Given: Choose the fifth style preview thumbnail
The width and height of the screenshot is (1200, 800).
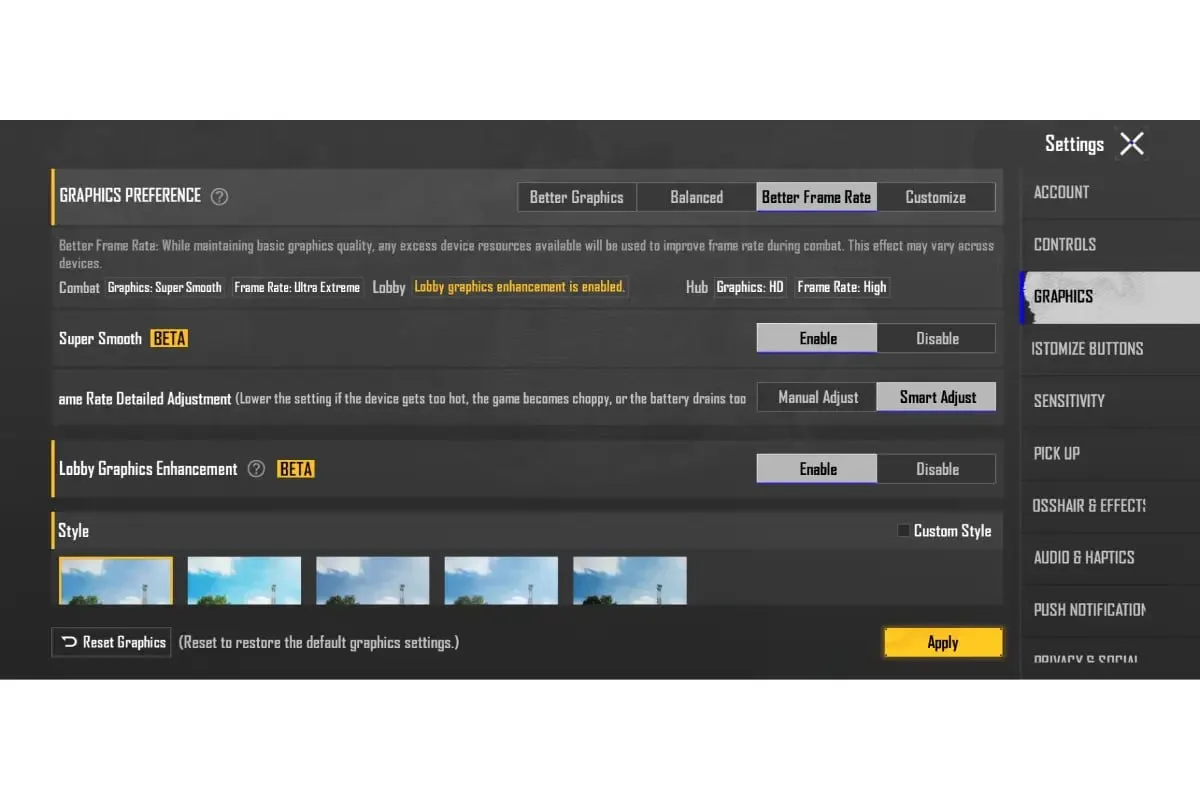Looking at the screenshot, I should click(630, 581).
